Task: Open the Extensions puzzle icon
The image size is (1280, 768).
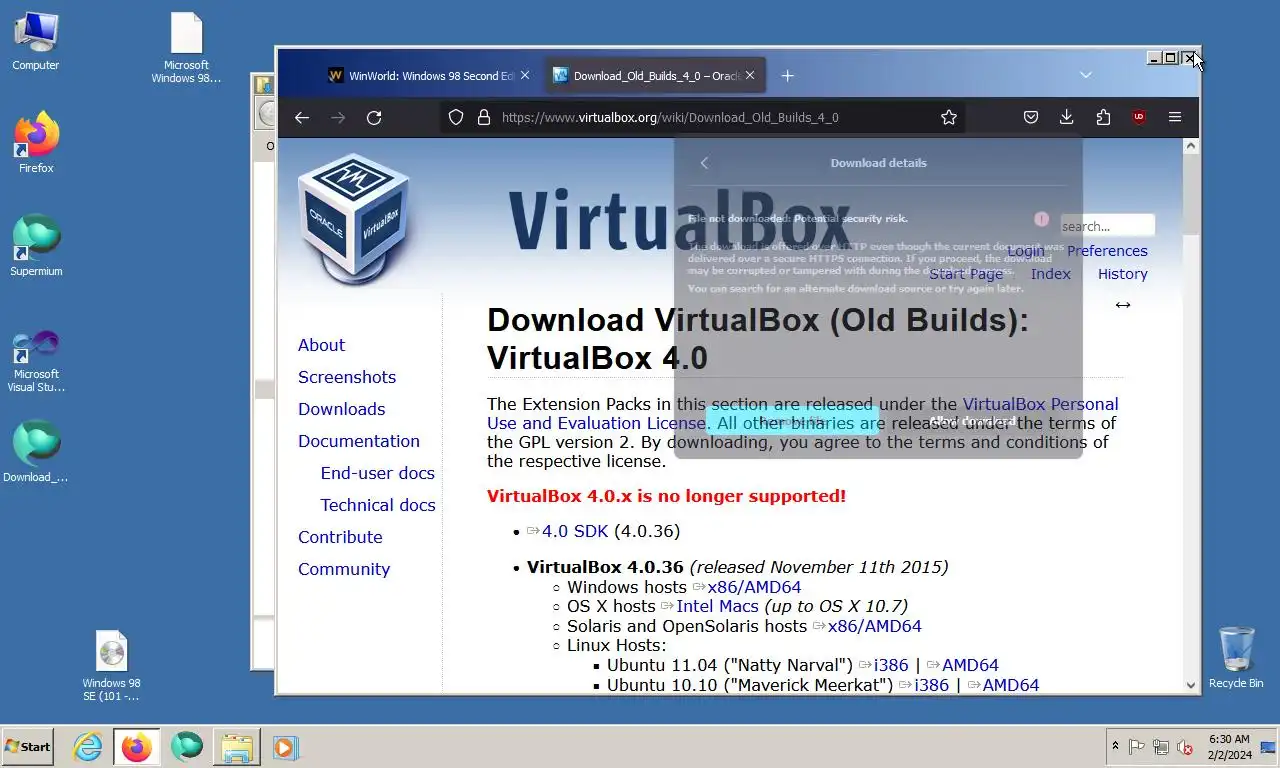Action: pos(1103,117)
